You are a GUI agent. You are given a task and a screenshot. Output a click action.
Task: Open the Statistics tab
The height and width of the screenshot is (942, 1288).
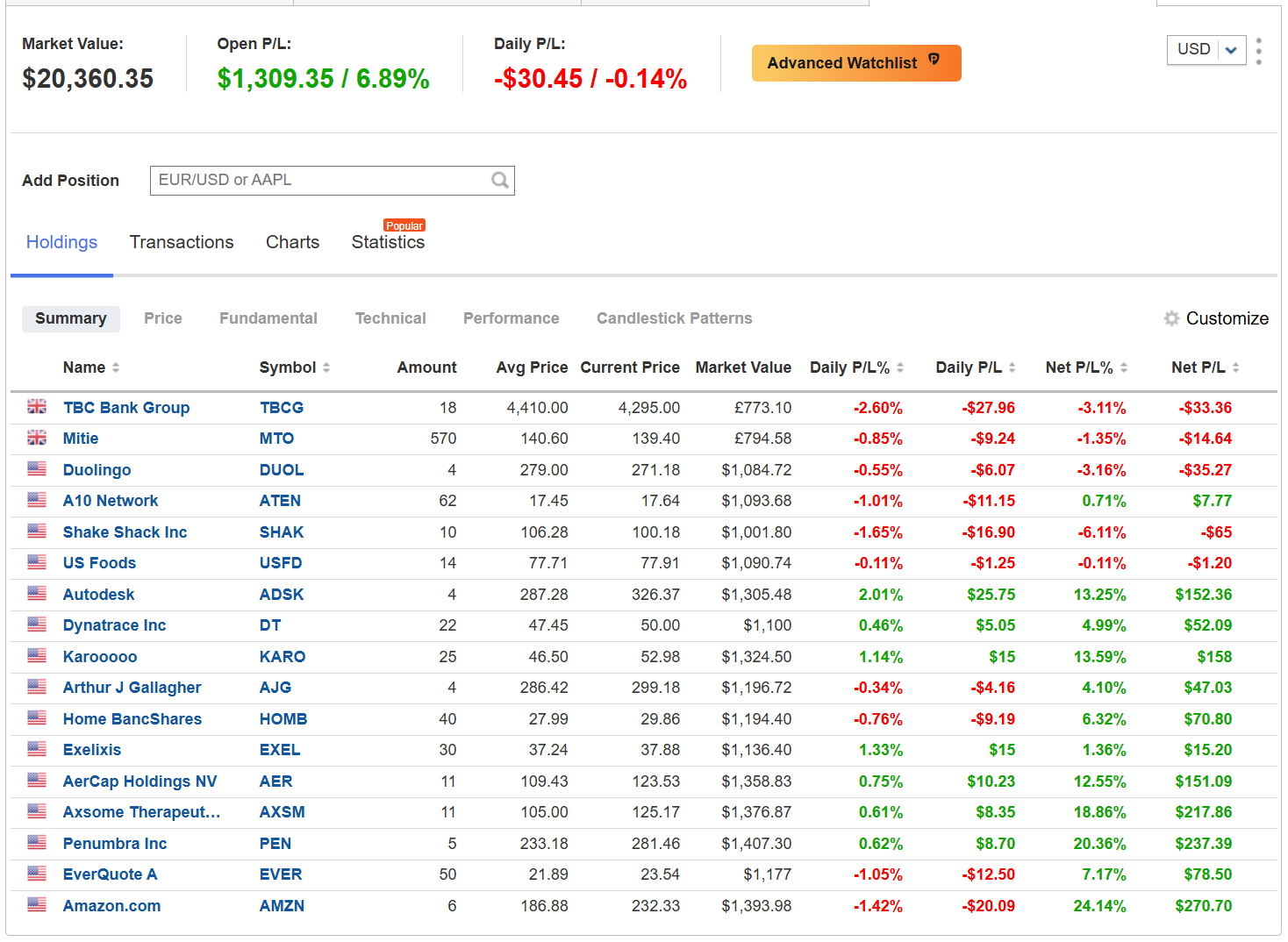point(388,242)
